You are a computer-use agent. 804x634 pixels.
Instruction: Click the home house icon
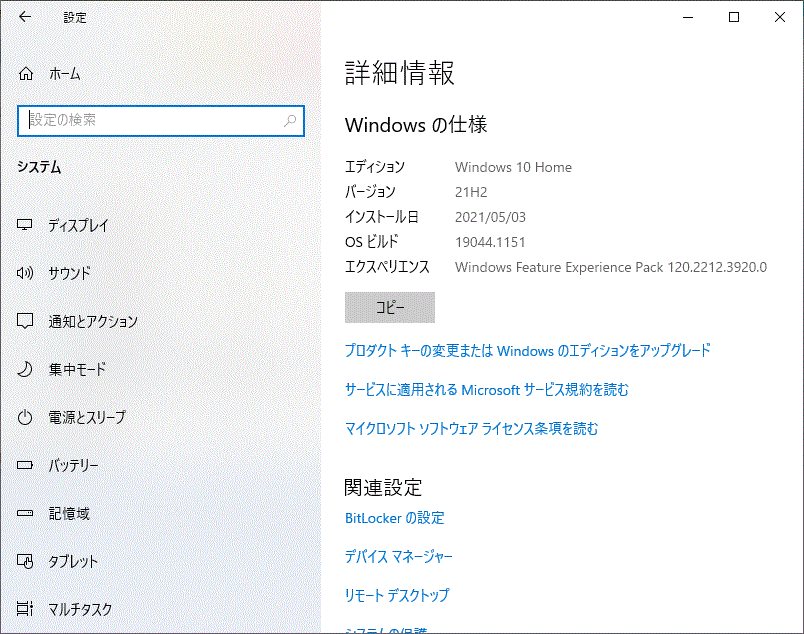coord(26,74)
